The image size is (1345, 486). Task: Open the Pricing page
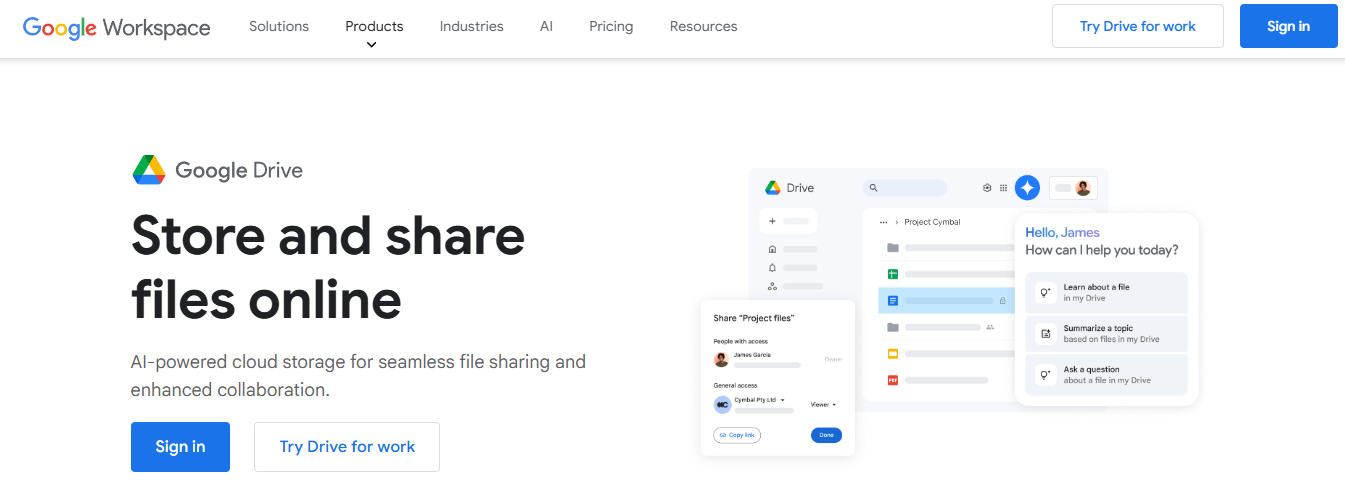(611, 26)
